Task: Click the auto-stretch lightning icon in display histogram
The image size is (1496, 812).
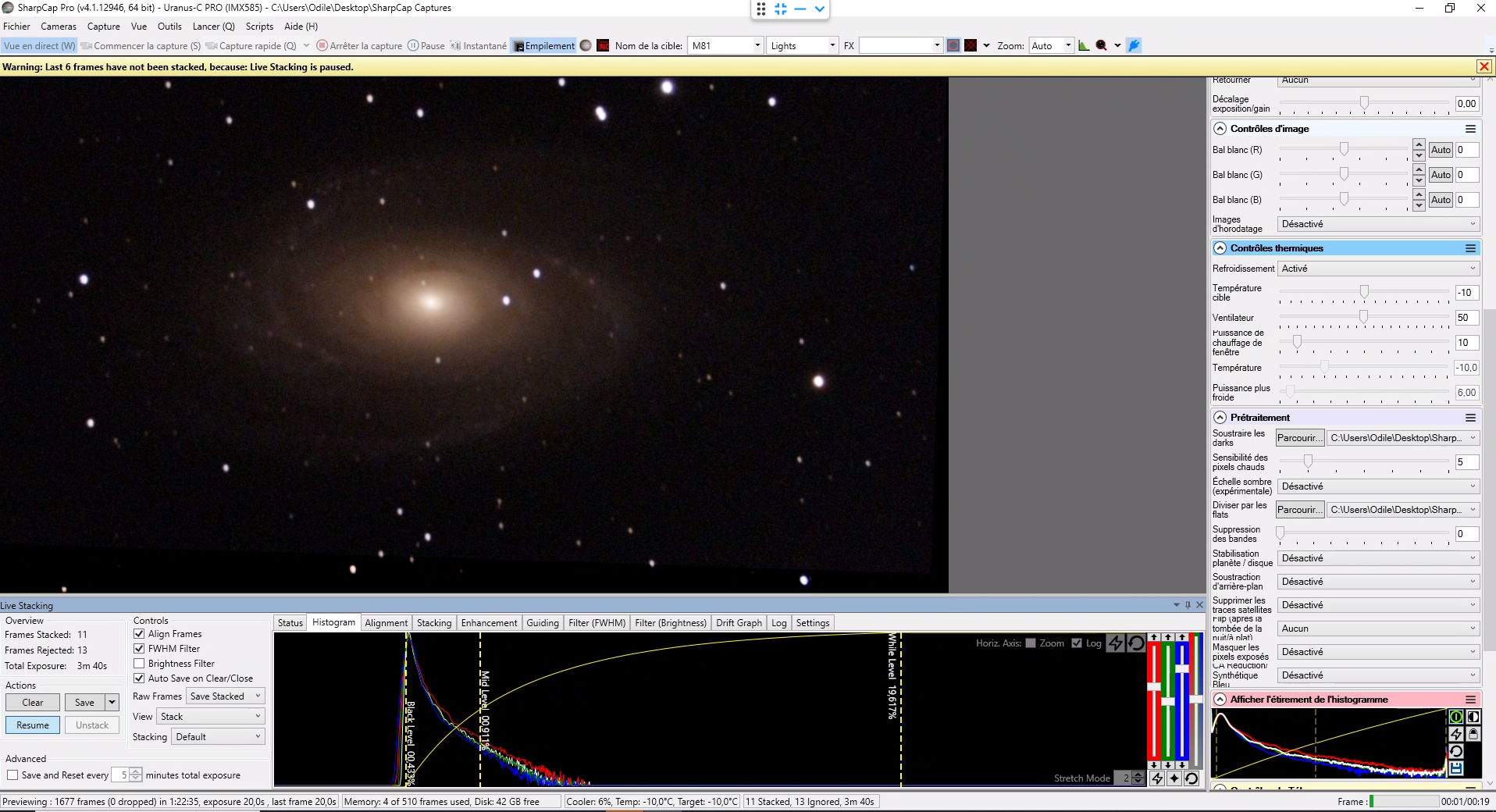Action: click(1456, 734)
